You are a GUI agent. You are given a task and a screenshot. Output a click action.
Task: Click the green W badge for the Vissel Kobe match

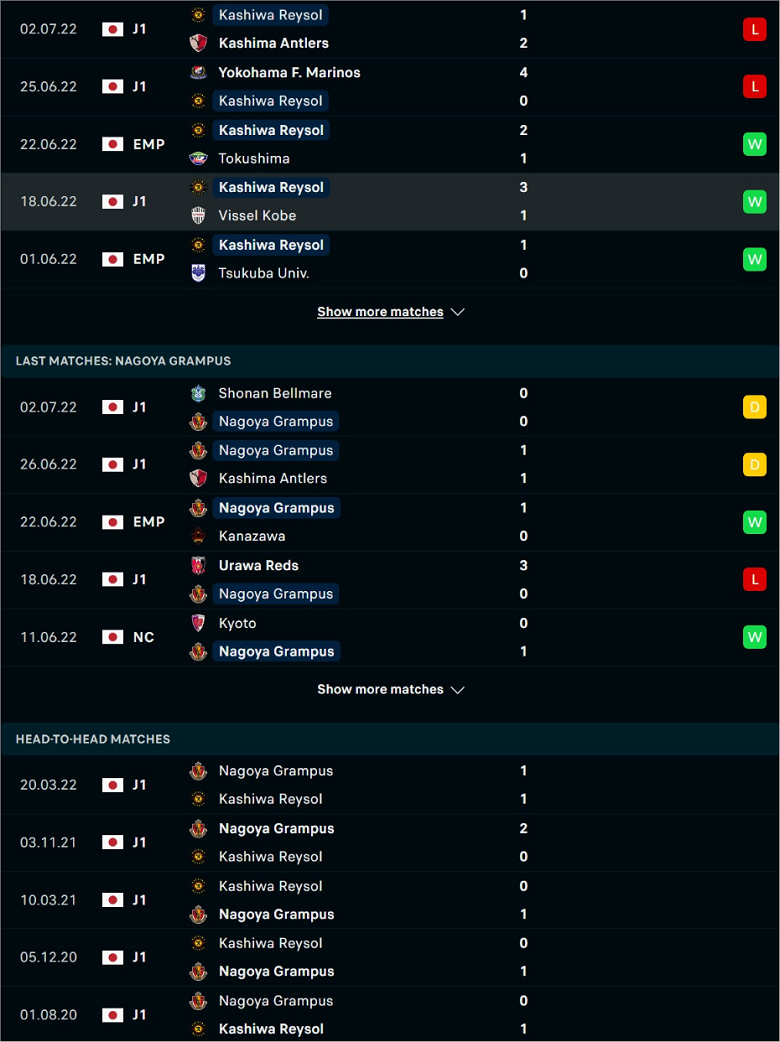click(x=755, y=201)
